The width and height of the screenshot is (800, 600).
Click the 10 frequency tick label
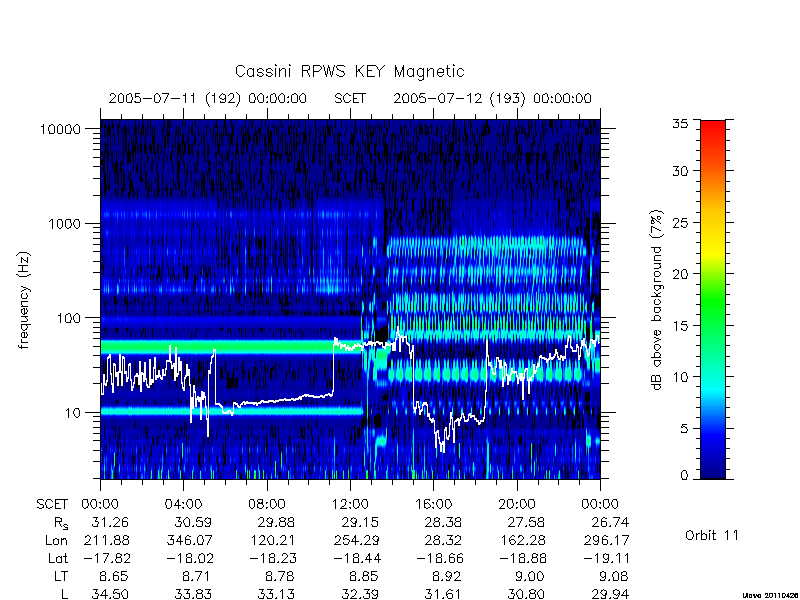tap(73, 413)
